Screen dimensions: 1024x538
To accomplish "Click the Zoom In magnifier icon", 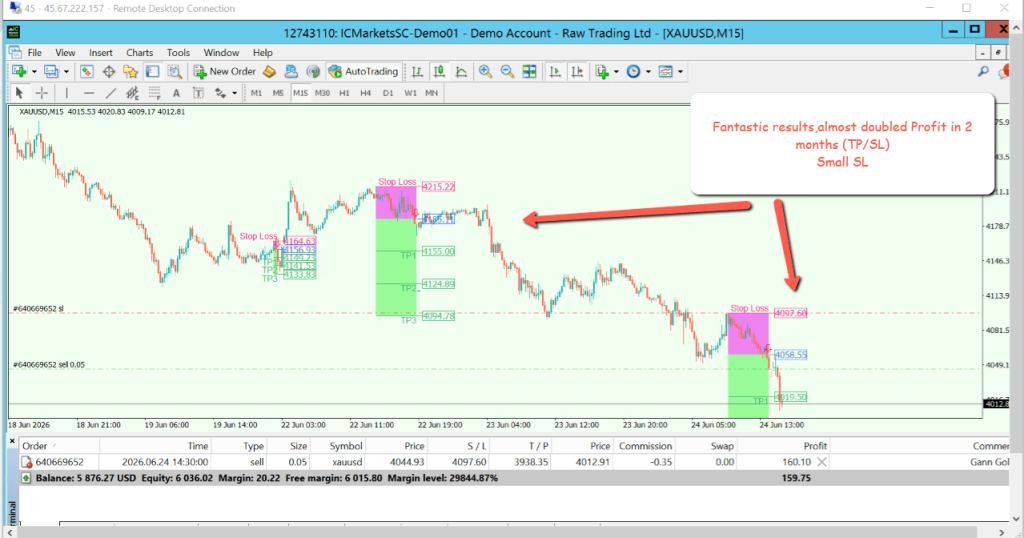I will 485,72.
